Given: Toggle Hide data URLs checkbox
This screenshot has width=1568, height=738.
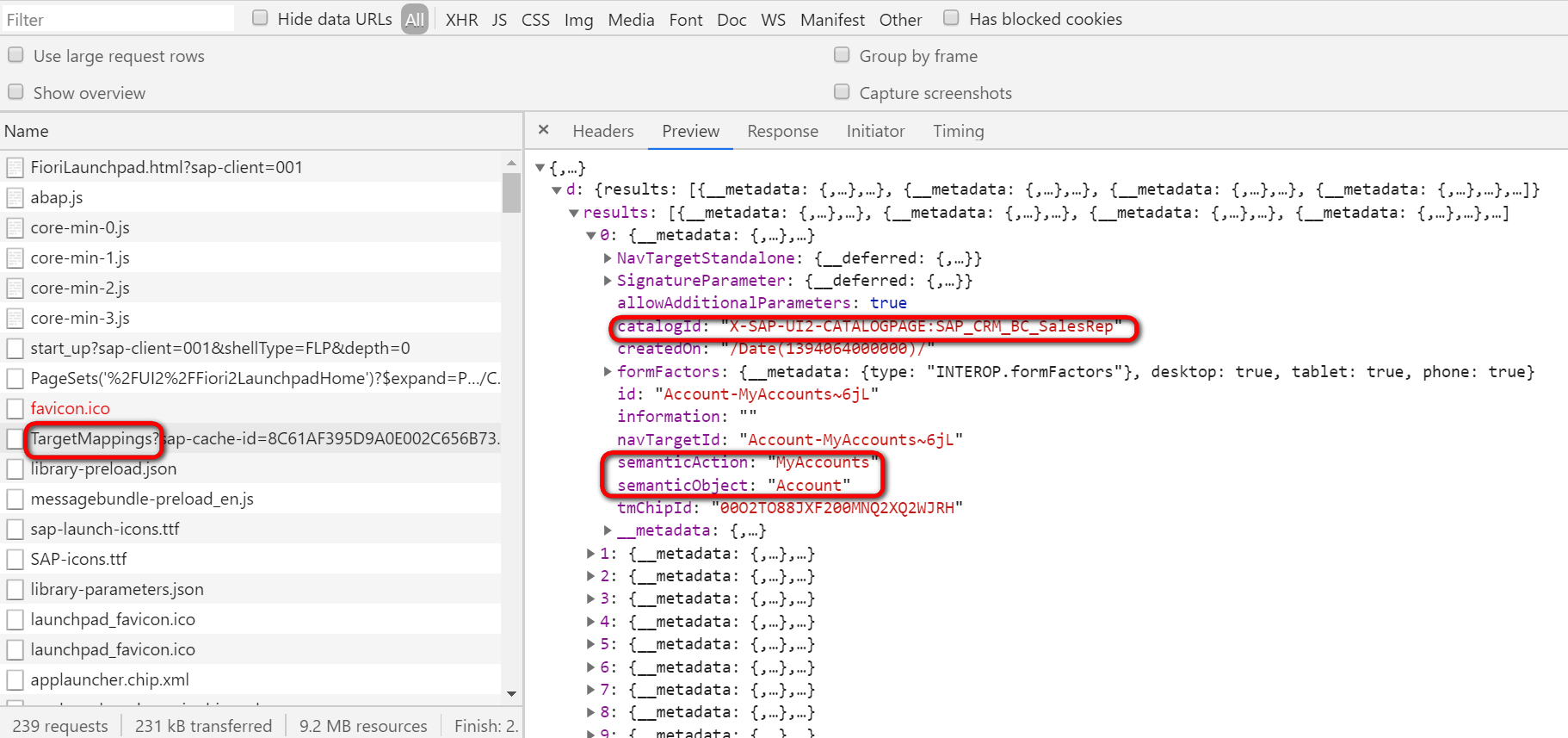Looking at the screenshot, I should (x=260, y=18).
